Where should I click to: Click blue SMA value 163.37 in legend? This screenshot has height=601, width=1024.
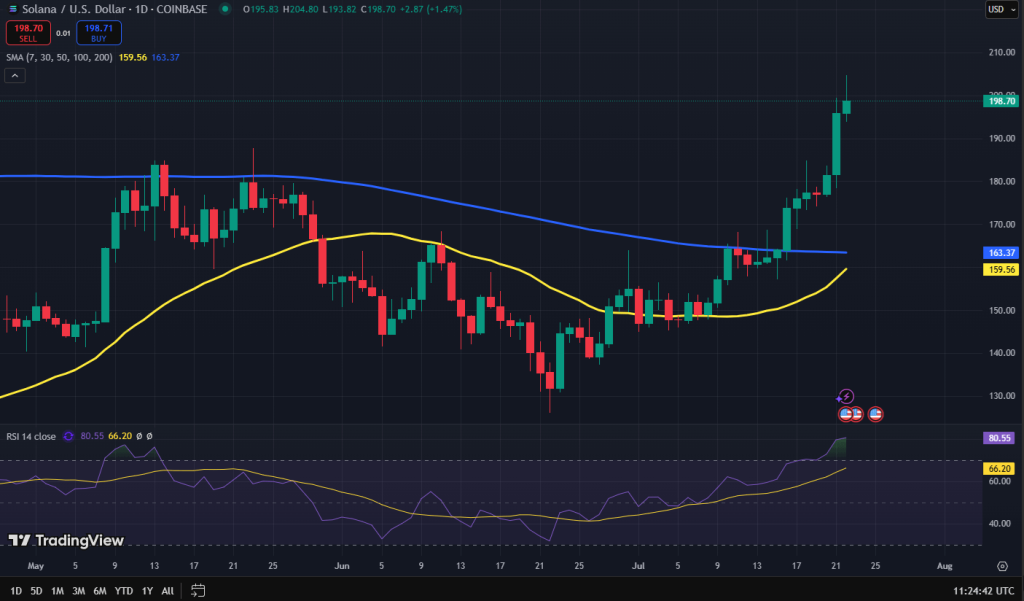tap(165, 57)
